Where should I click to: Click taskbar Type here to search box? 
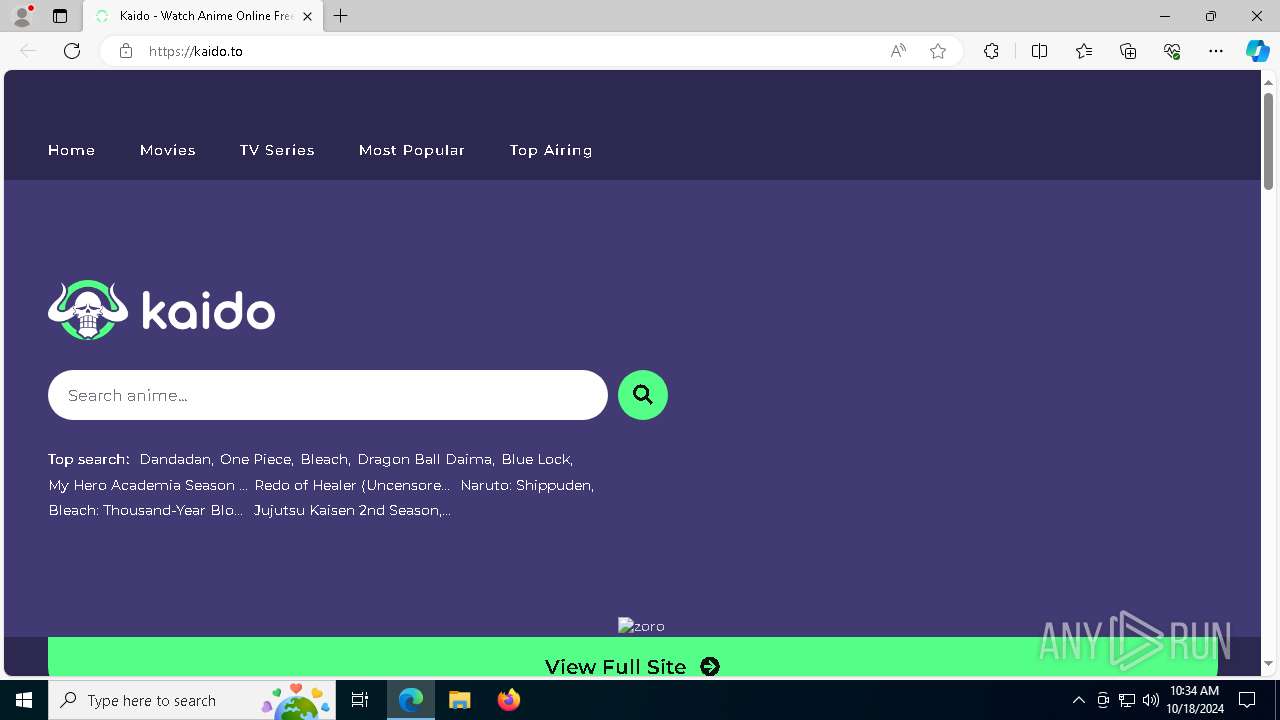tap(193, 700)
